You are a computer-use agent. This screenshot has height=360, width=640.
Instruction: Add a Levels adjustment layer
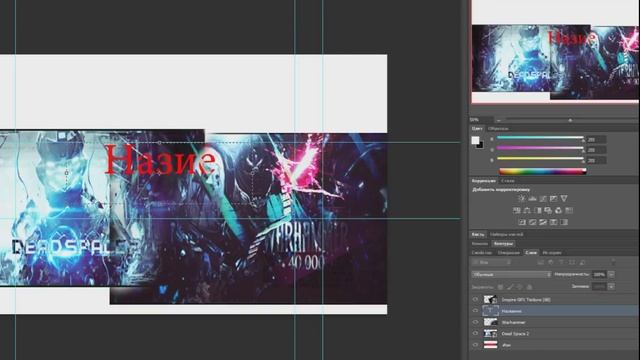pyautogui.click(x=532, y=198)
